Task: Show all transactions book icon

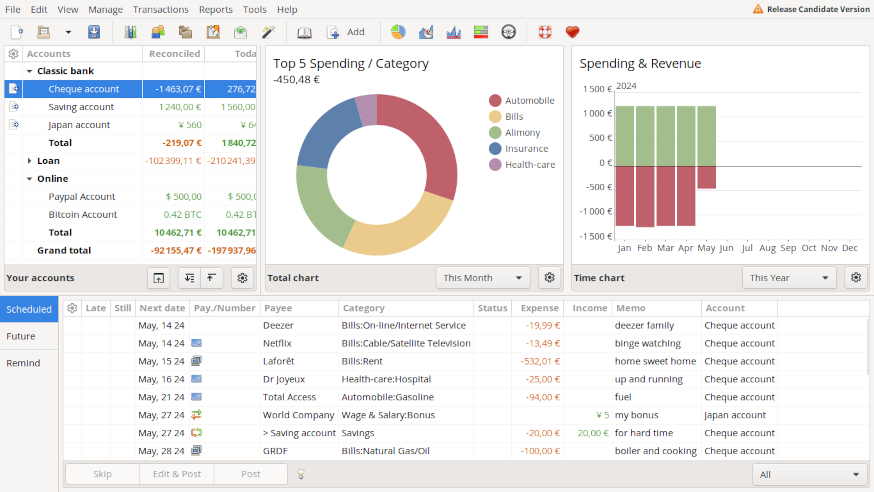Action: [x=305, y=32]
